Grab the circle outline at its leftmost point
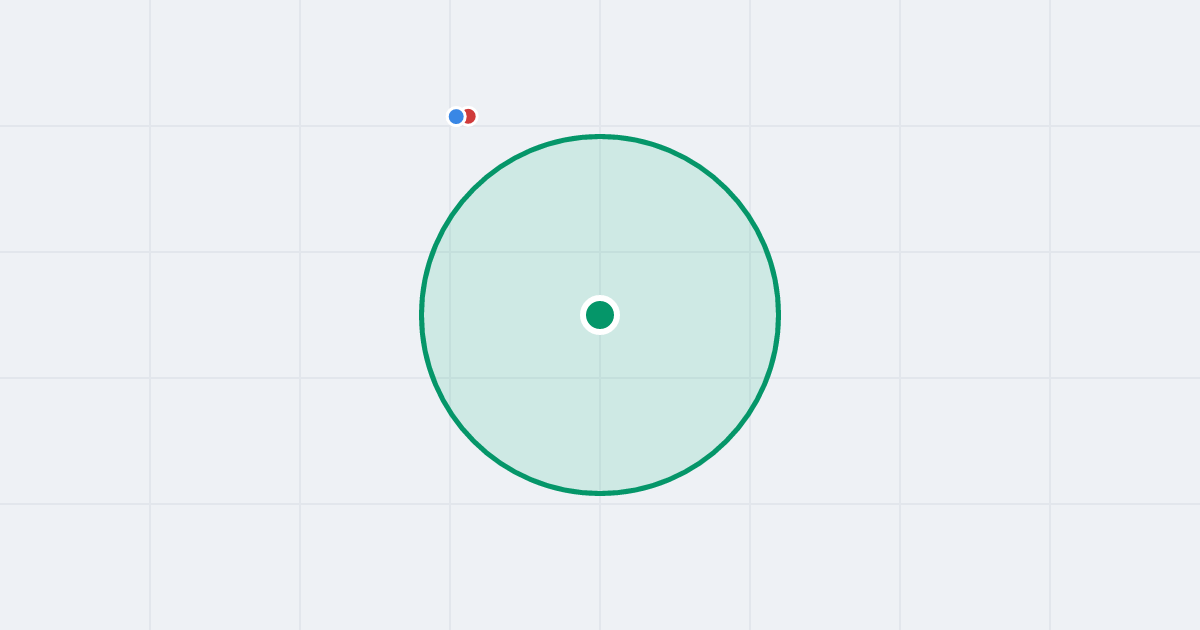Screen dimensions: 1200x630 422,315
